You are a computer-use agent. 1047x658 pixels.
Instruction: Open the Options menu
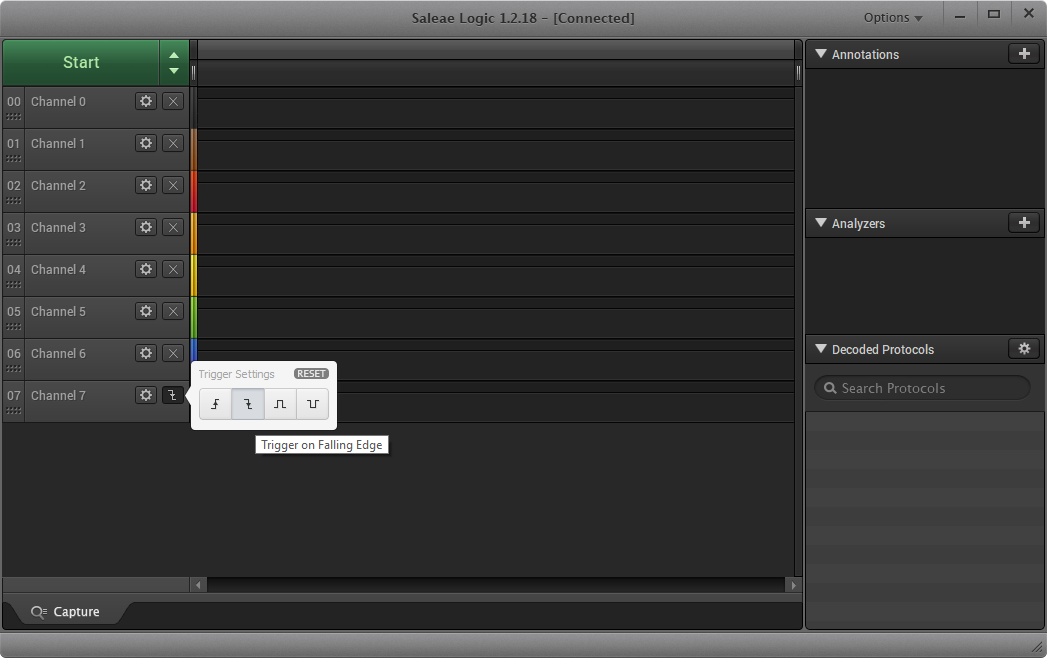[892, 17]
